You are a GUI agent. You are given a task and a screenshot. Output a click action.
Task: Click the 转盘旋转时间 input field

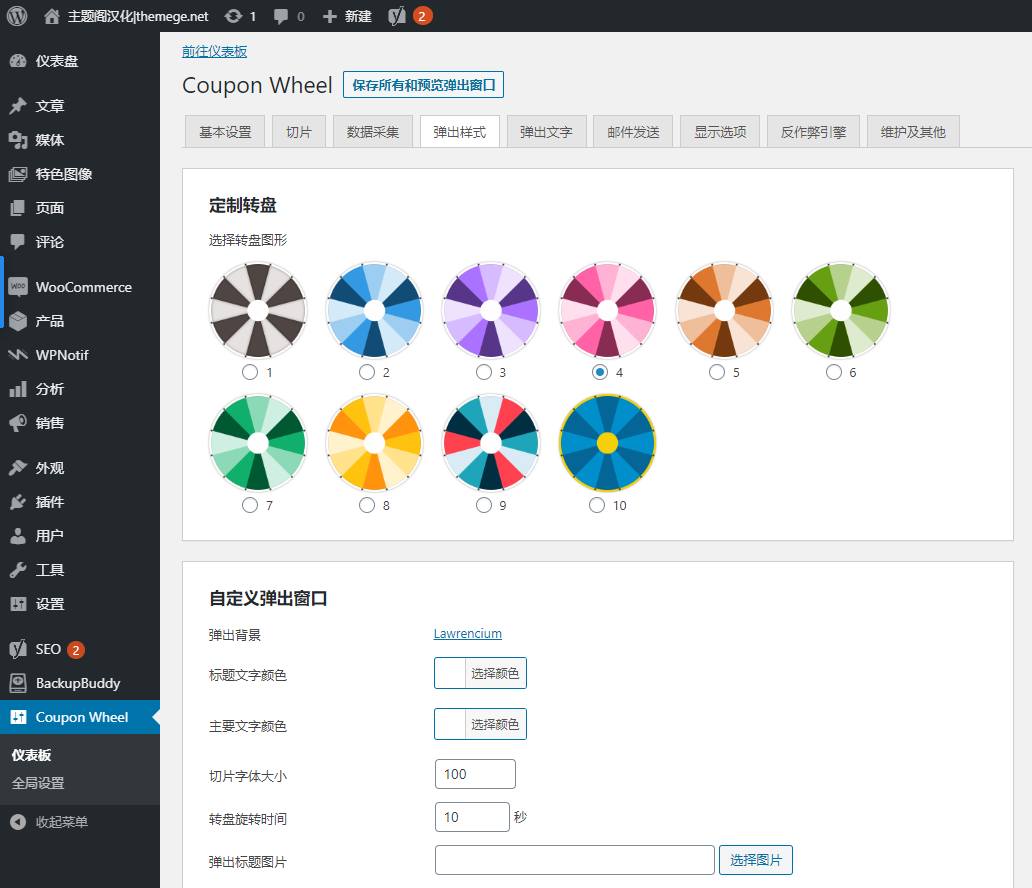tap(472, 817)
